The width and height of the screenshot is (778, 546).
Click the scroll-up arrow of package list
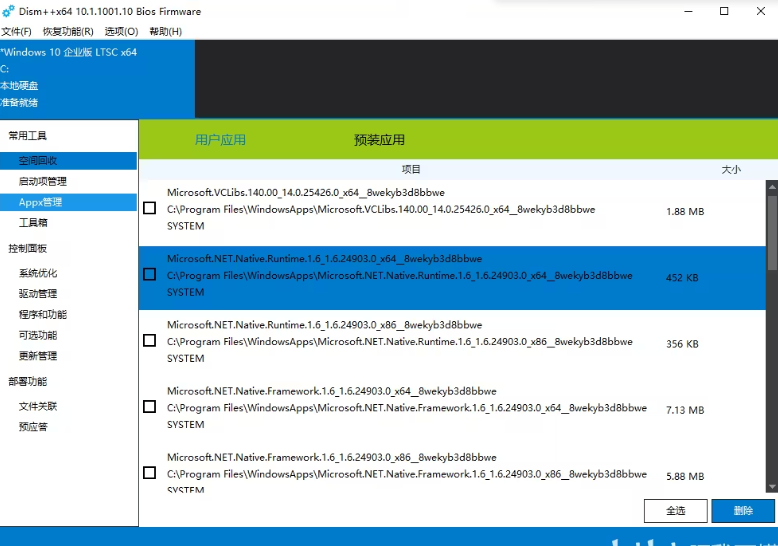771,186
